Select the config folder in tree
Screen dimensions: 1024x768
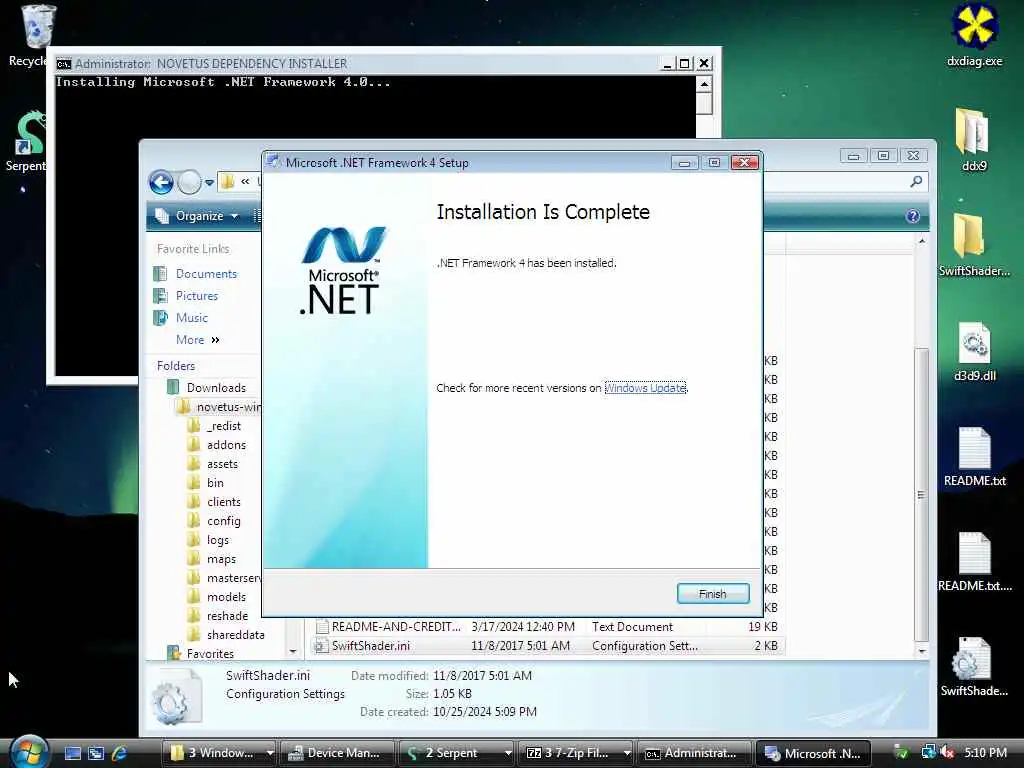coord(214,520)
